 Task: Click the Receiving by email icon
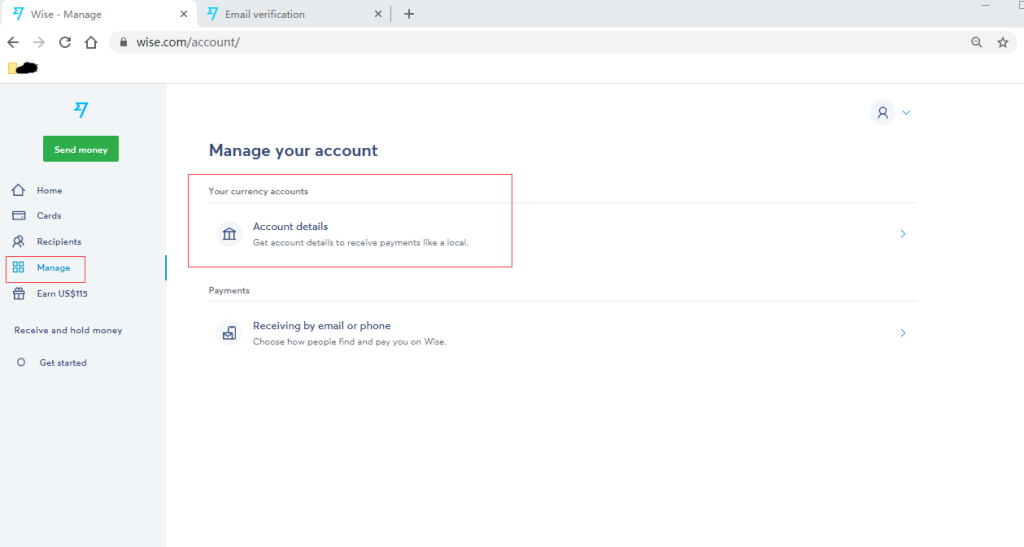pyautogui.click(x=229, y=333)
